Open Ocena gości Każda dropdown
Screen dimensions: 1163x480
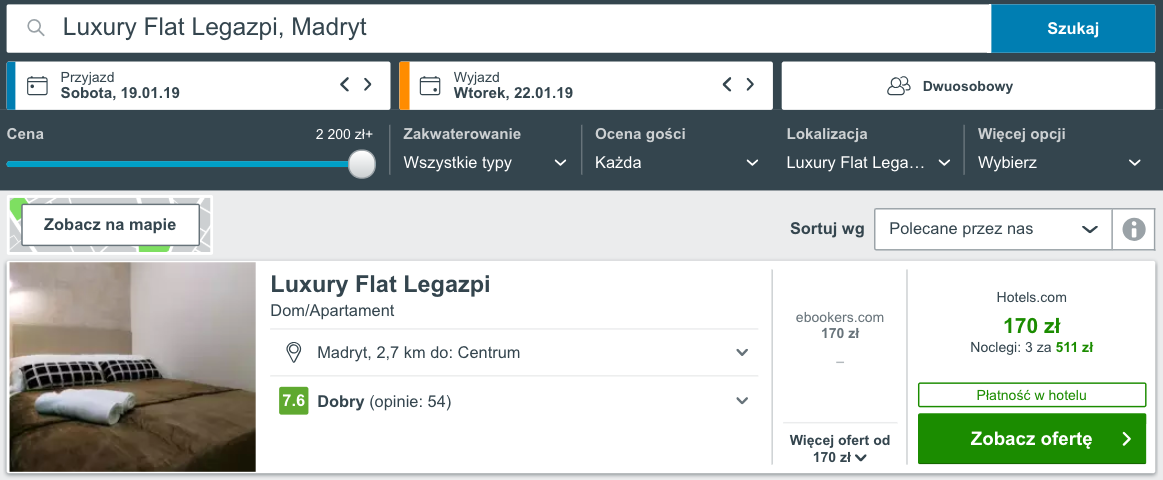(x=677, y=163)
